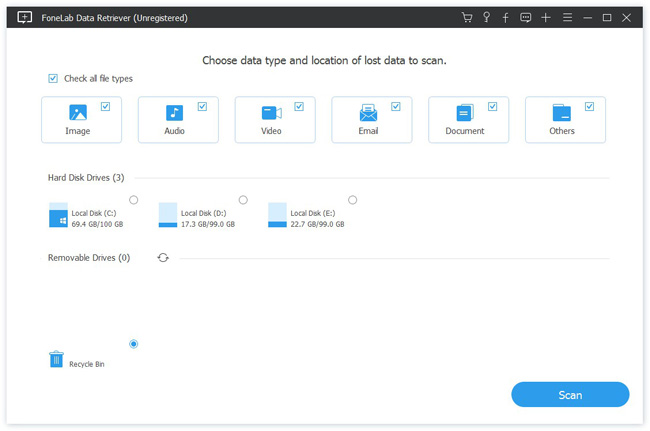Select the Recycle Bin radio button

pyautogui.click(x=134, y=345)
